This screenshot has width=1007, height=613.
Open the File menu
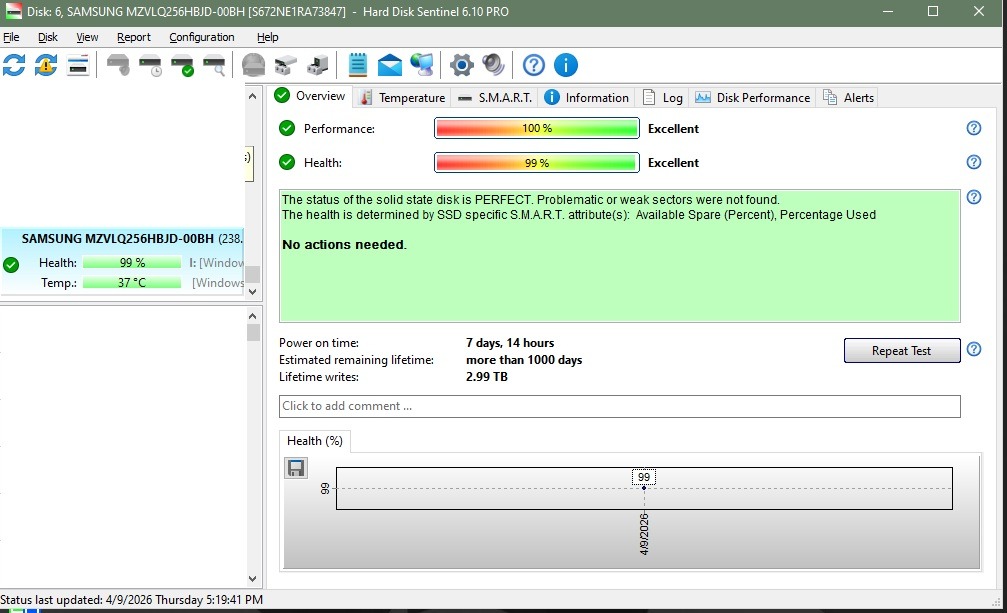pos(12,37)
